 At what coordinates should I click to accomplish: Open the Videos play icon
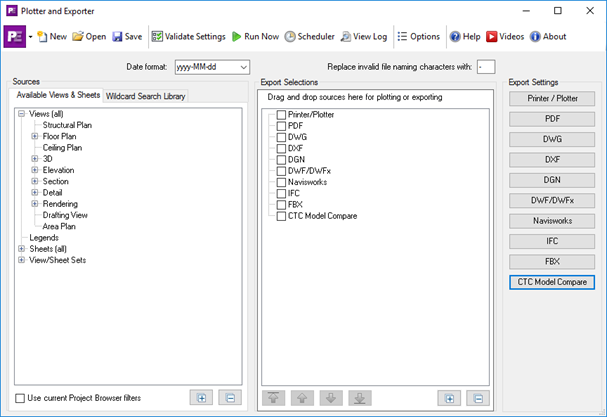pos(492,36)
